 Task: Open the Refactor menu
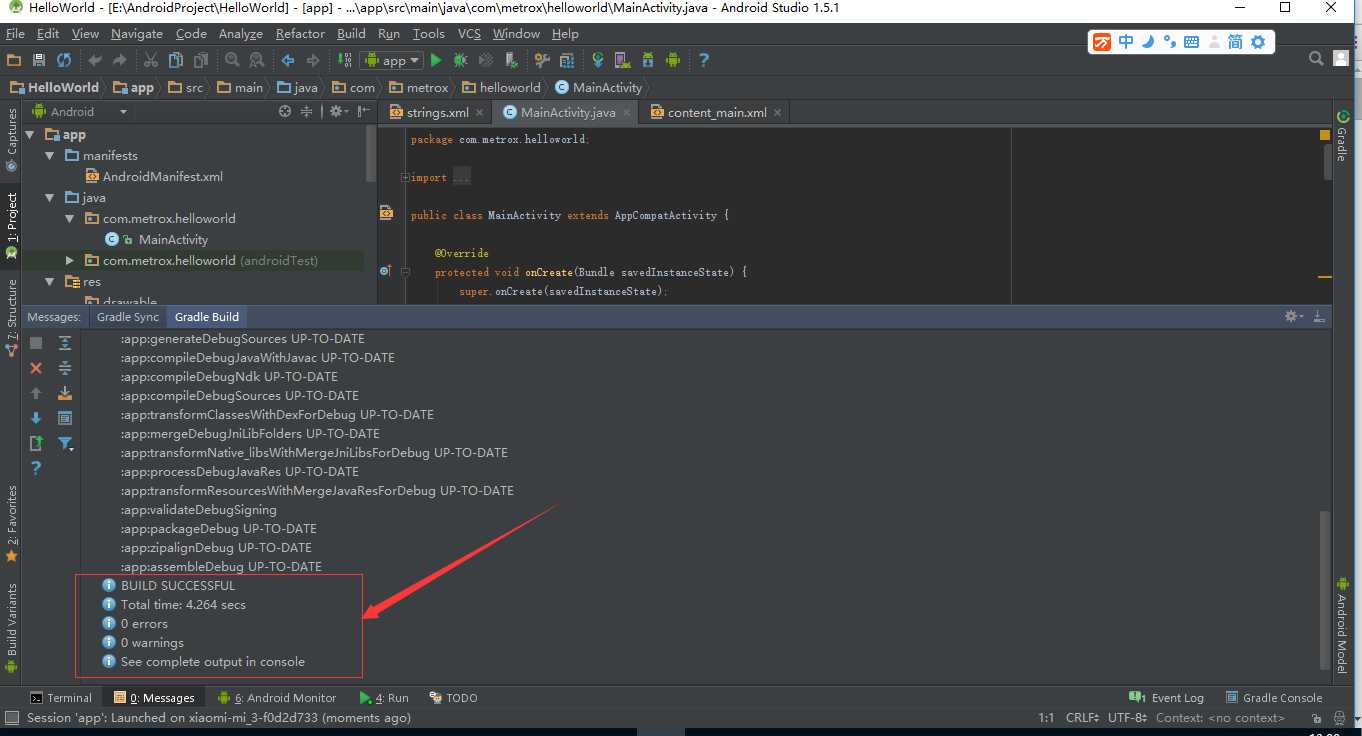click(300, 33)
